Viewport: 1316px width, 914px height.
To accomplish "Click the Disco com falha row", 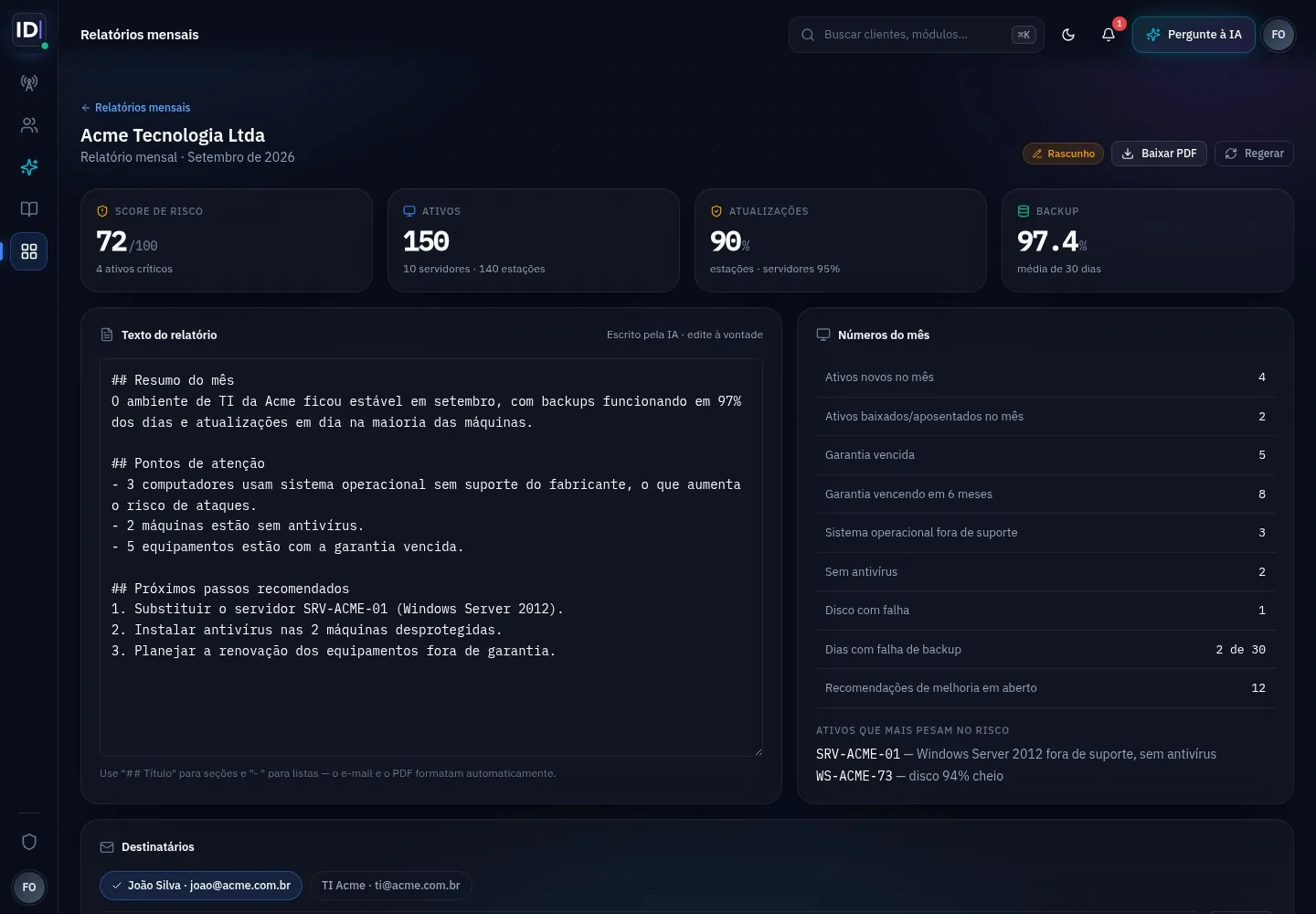I will click(x=1045, y=611).
